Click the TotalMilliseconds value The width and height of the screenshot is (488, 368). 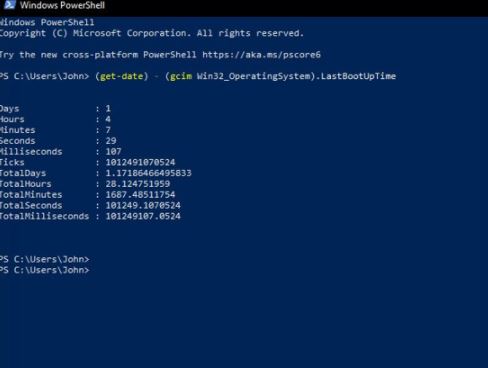click(x=143, y=216)
